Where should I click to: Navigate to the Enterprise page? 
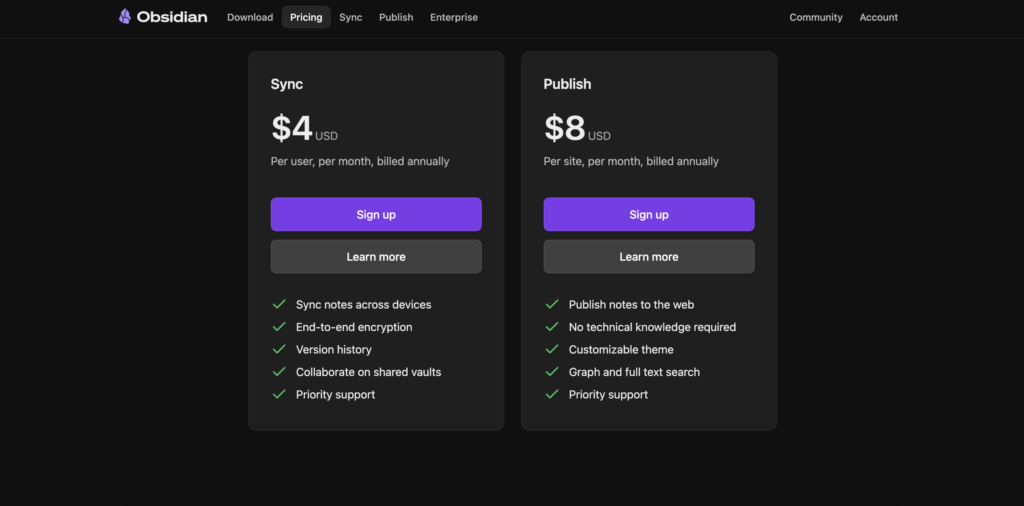pyautogui.click(x=454, y=18)
